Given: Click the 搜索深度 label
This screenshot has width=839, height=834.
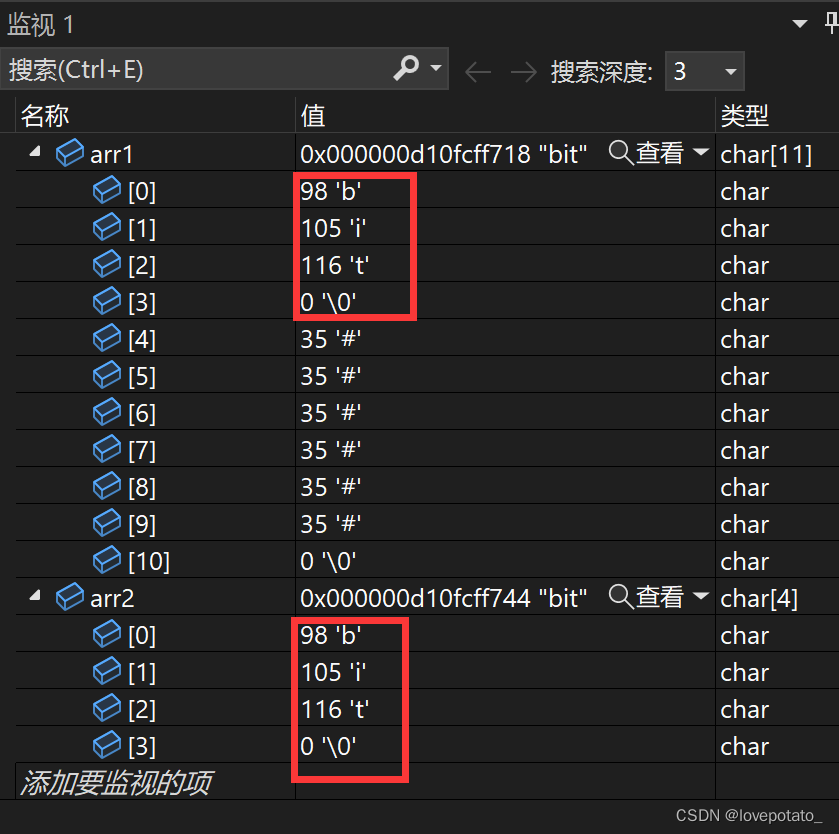Looking at the screenshot, I should (x=602, y=72).
